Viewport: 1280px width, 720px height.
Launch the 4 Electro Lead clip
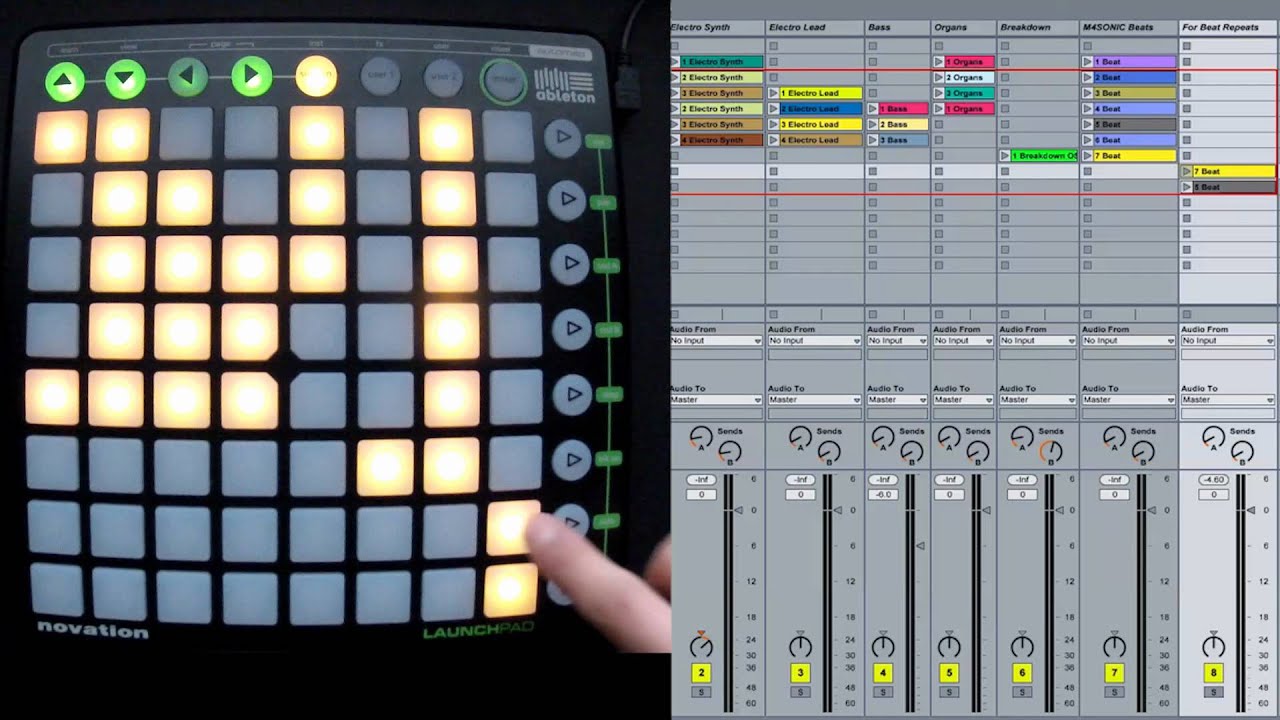point(774,140)
